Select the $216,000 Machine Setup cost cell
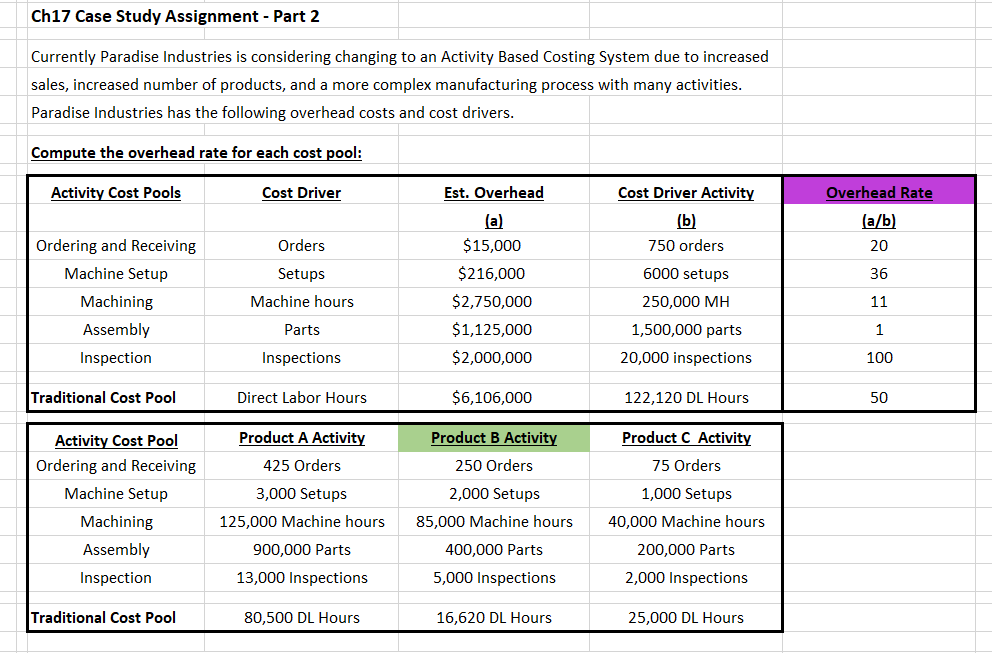Screen dimensions: 992x653 (x=493, y=273)
